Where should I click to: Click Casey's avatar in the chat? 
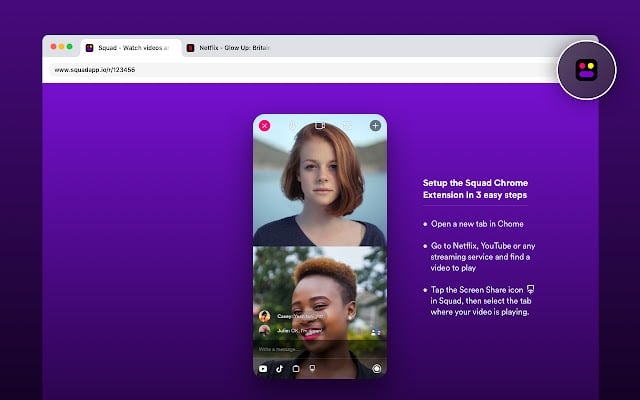pyautogui.click(x=264, y=316)
